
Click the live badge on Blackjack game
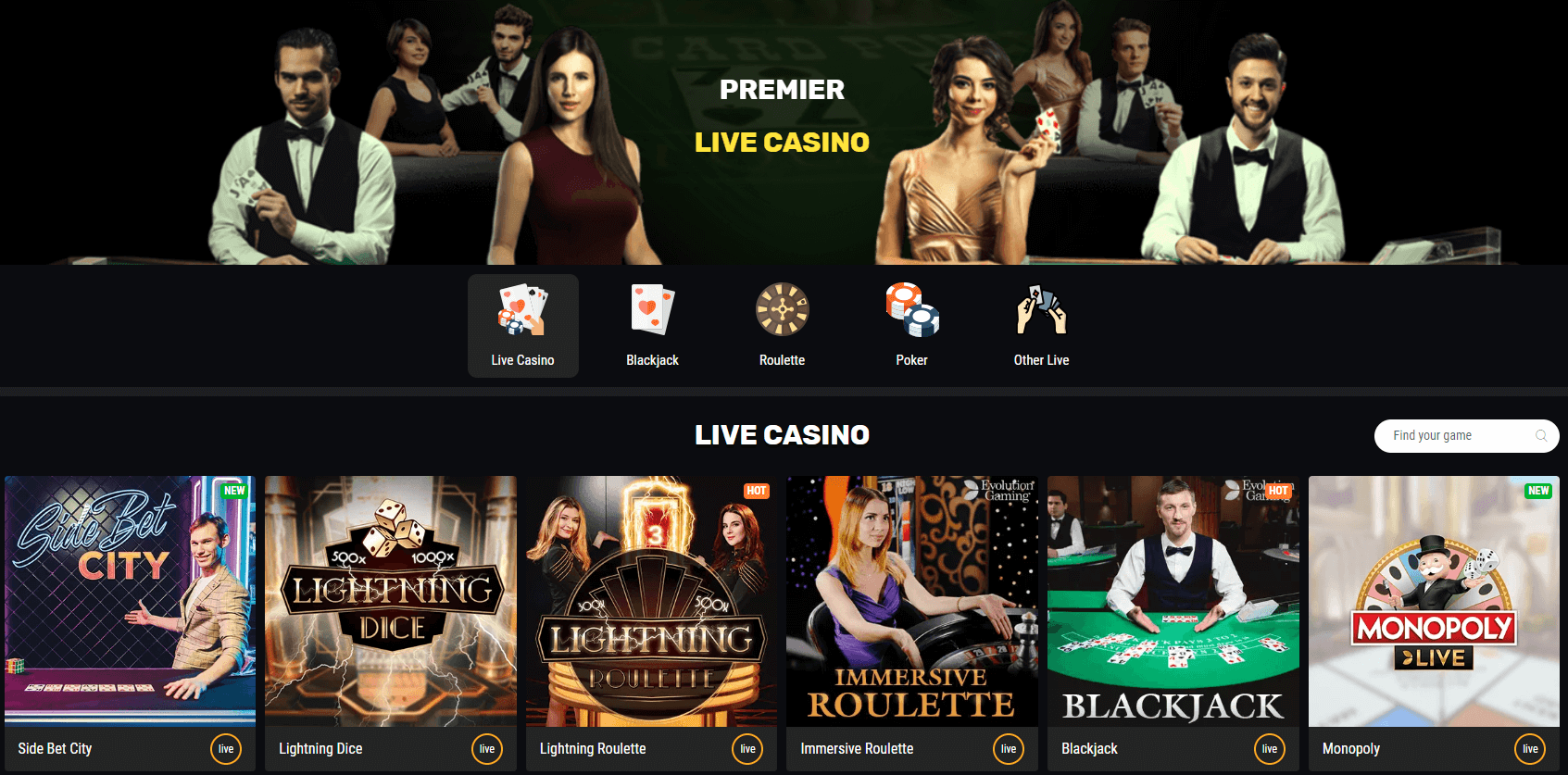[1270, 749]
